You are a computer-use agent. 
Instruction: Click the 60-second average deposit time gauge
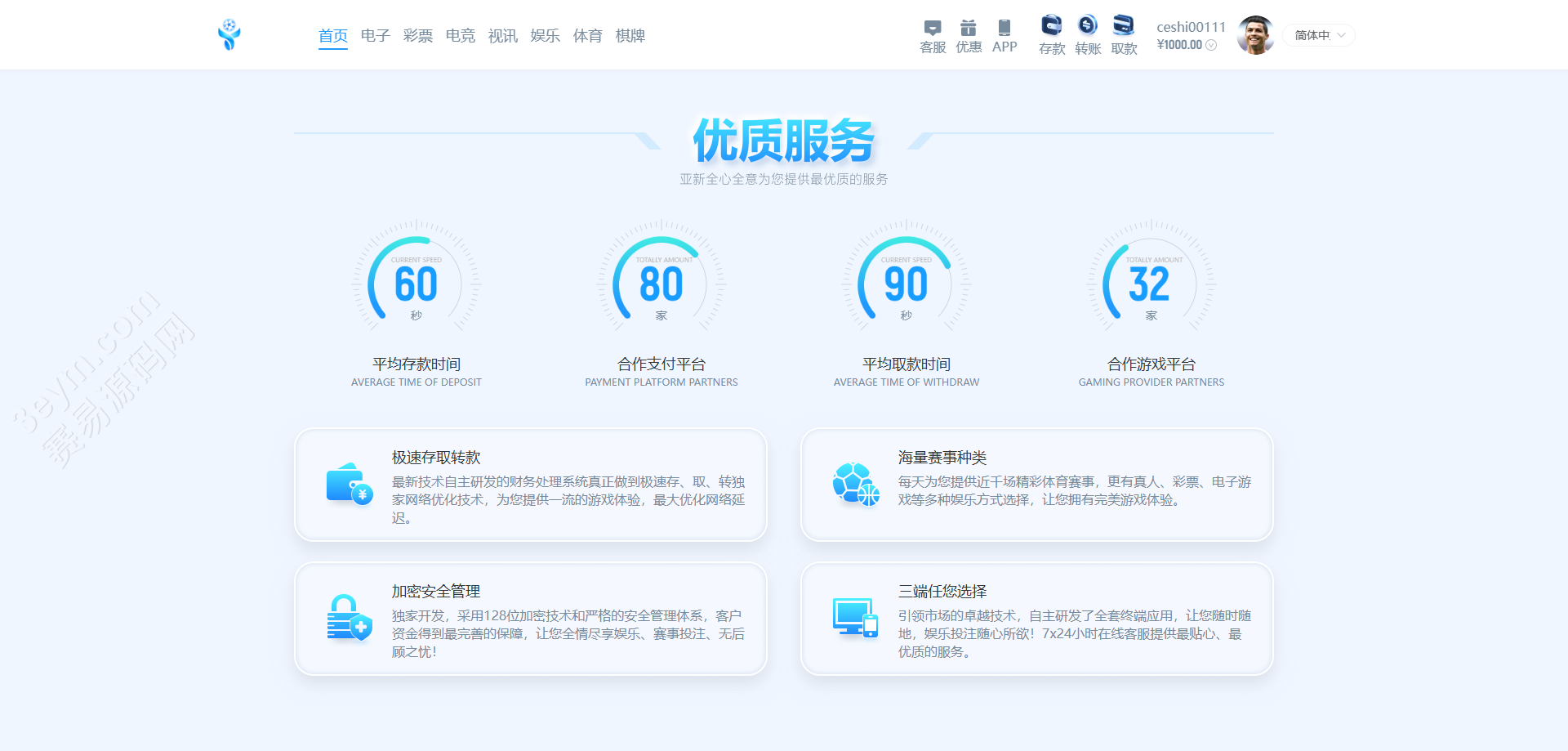pos(416,283)
